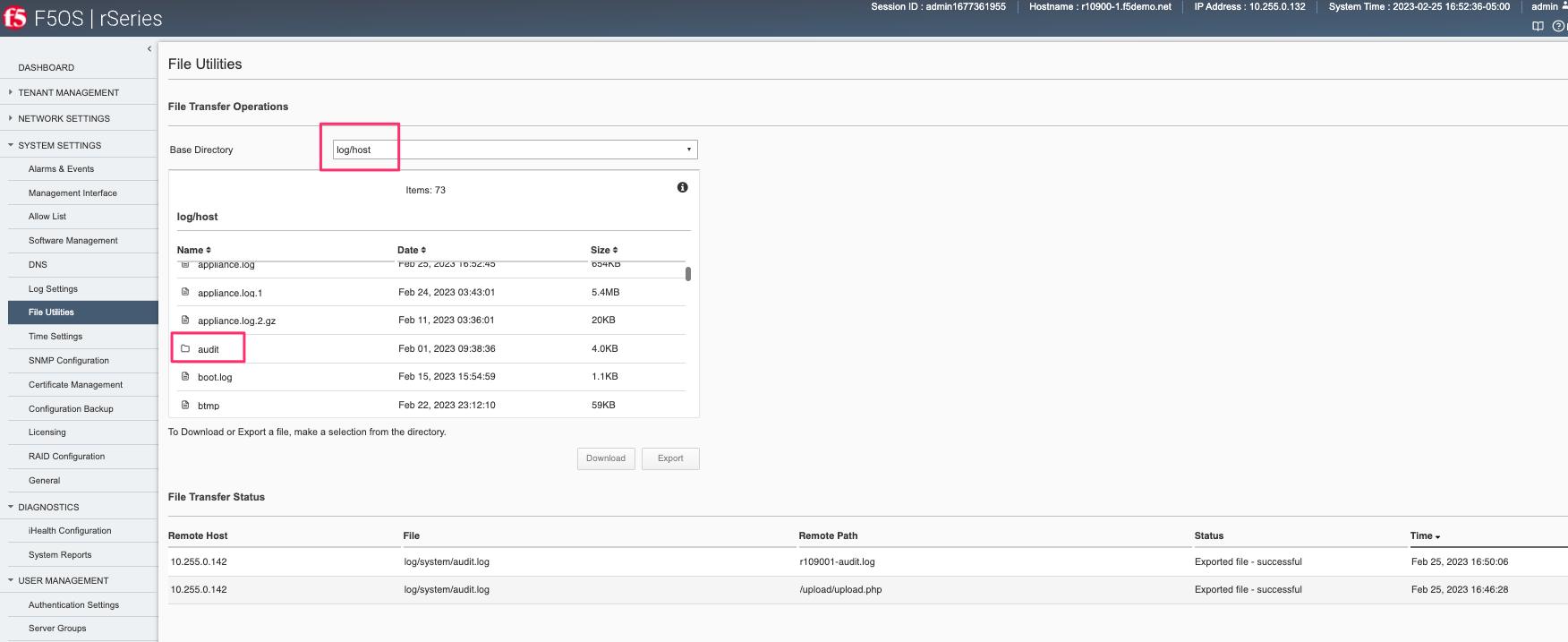This screenshot has width=1568, height=642.
Task: Click the file list scrollbar thumb
Action: 687,274
